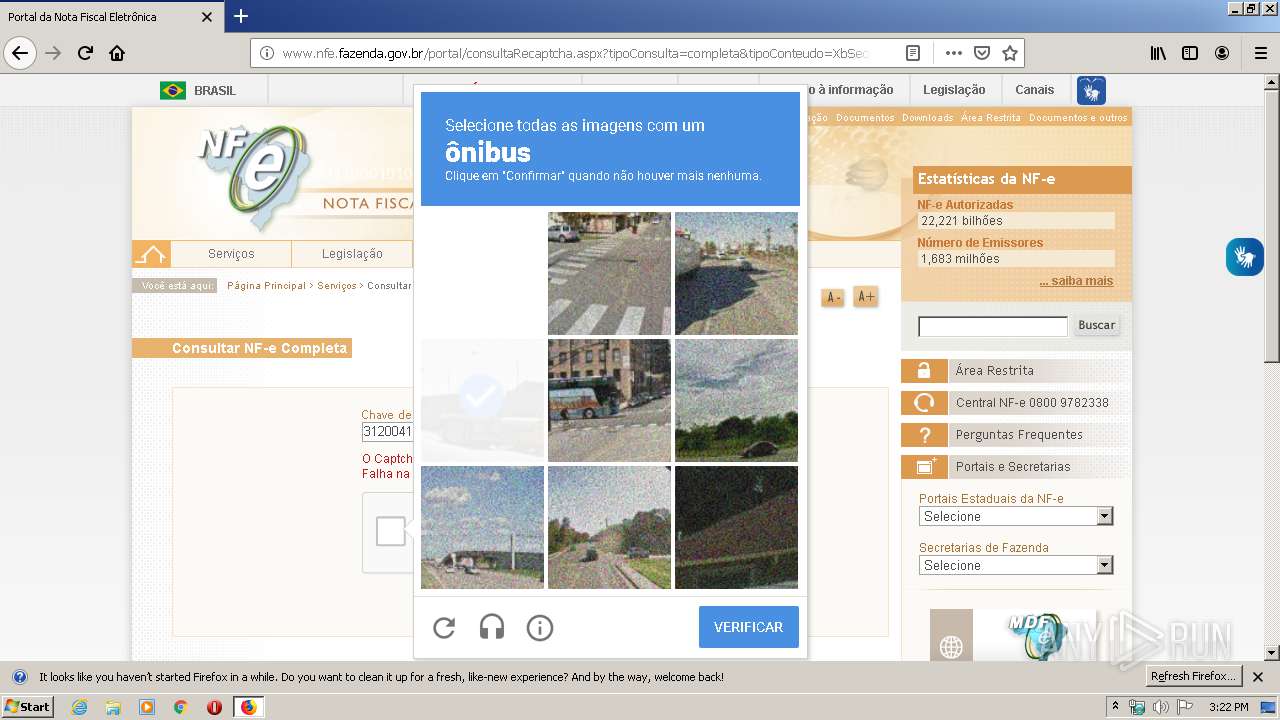1280x720 pixels.
Task: Switch to the audio captcha challenge
Action: [492, 627]
